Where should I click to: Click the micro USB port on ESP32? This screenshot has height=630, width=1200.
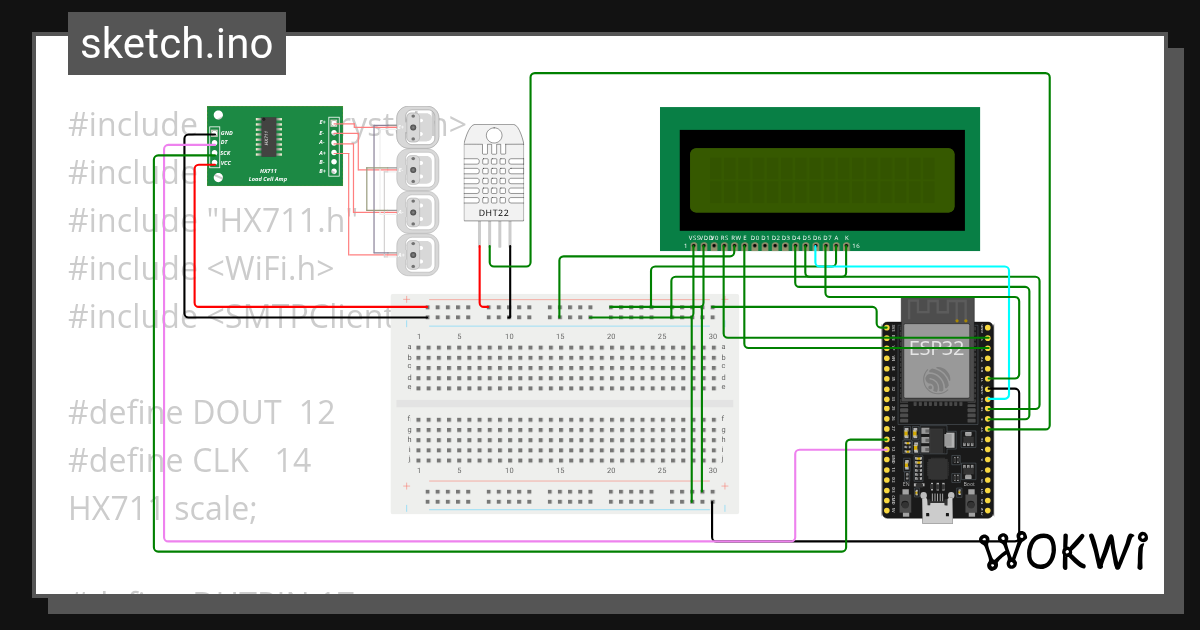coord(937,510)
